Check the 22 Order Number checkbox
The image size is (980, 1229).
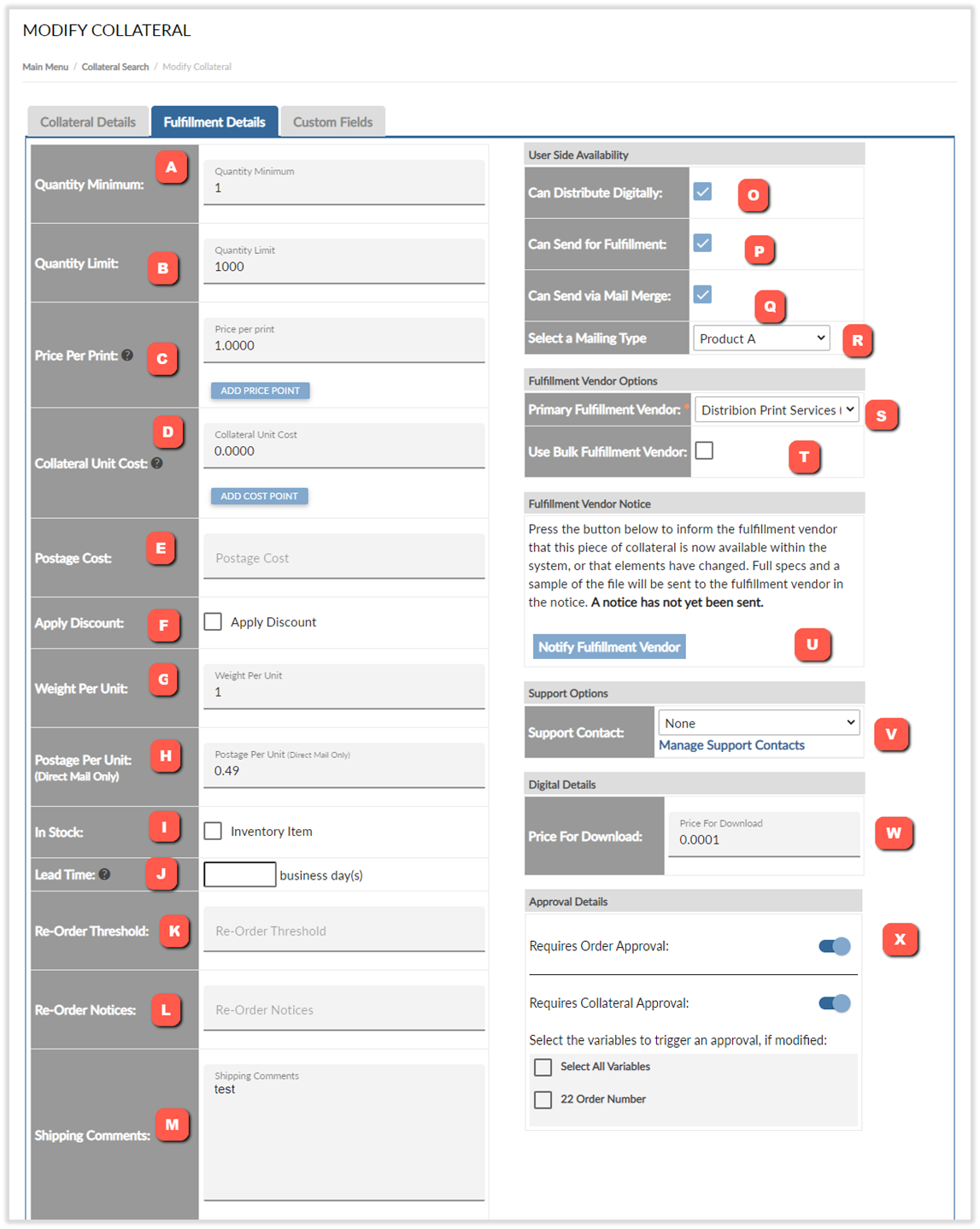[x=543, y=1099]
